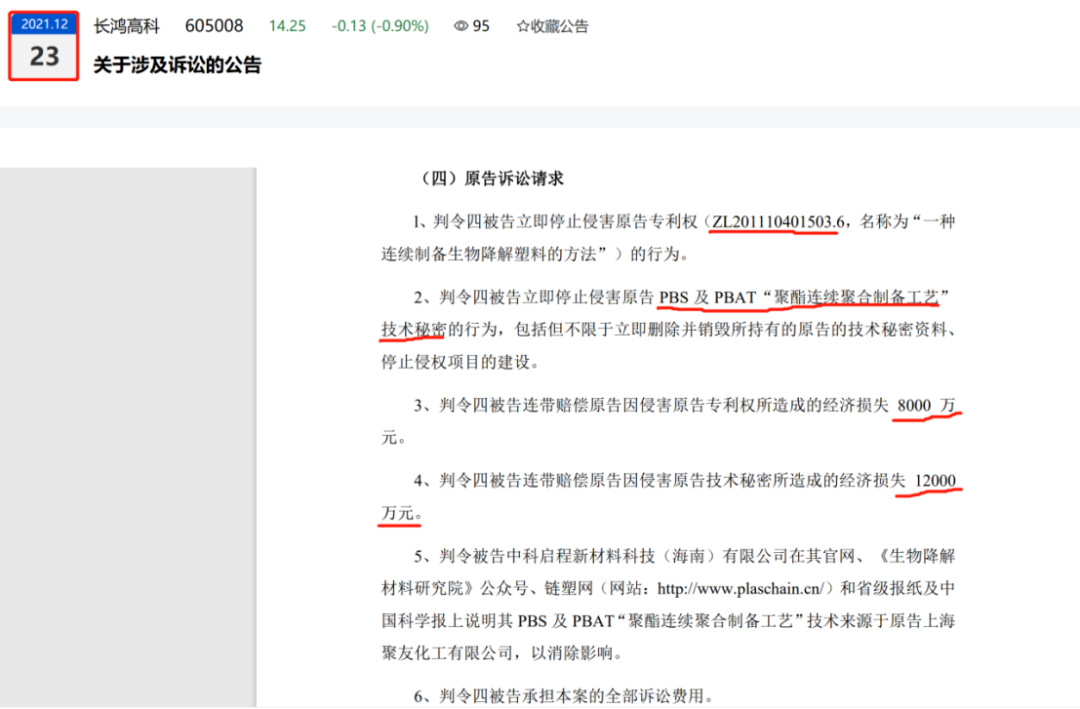Click the star favorite icon
This screenshot has height=709, width=1080.
pyautogui.click(x=523, y=26)
